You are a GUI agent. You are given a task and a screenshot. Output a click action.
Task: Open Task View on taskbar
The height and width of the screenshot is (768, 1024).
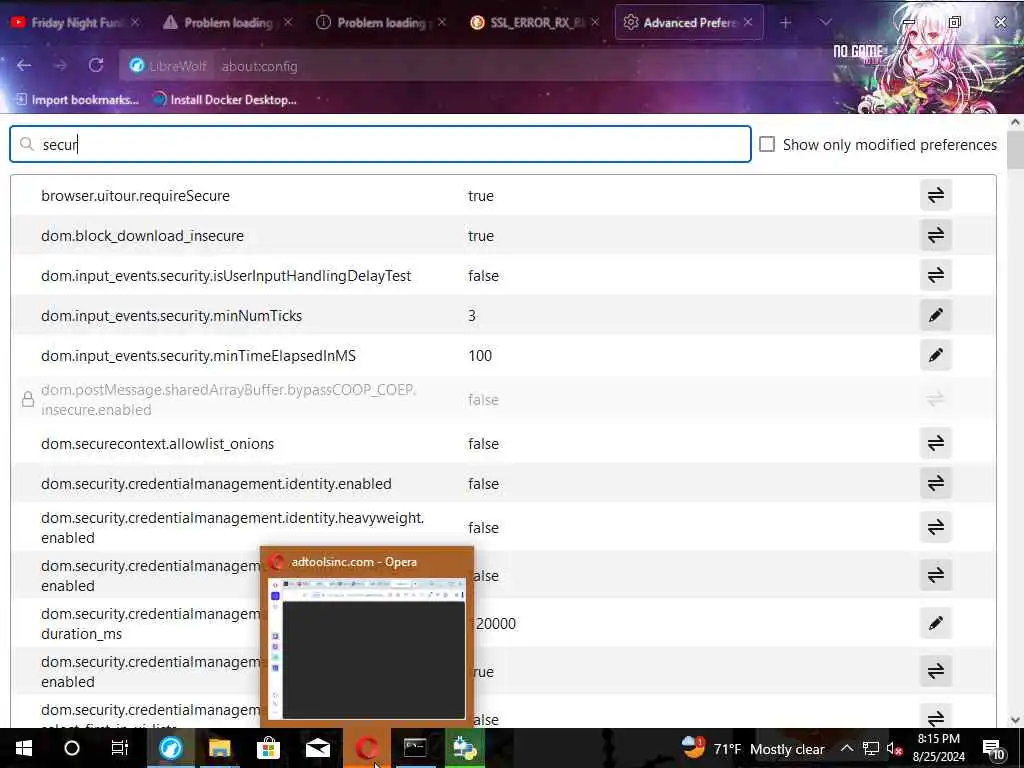120,748
